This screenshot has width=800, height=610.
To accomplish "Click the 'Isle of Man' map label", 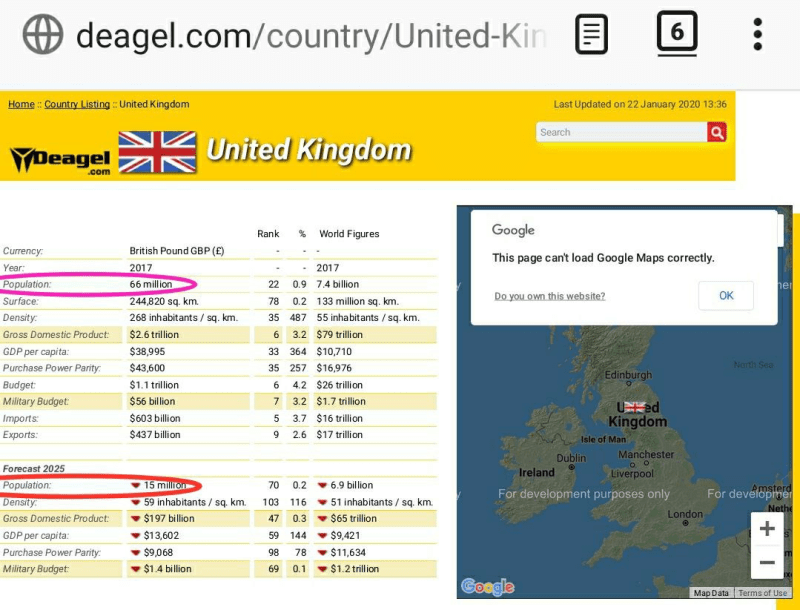I will tap(603, 439).
